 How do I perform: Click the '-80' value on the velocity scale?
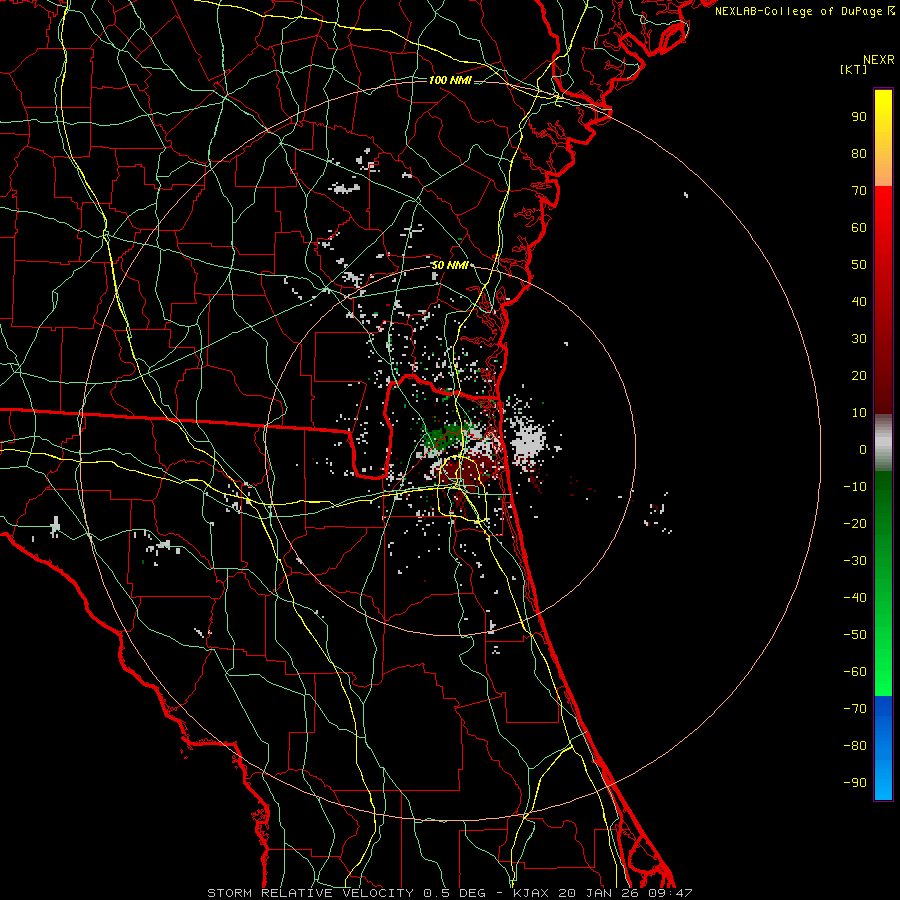click(x=855, y=746)
